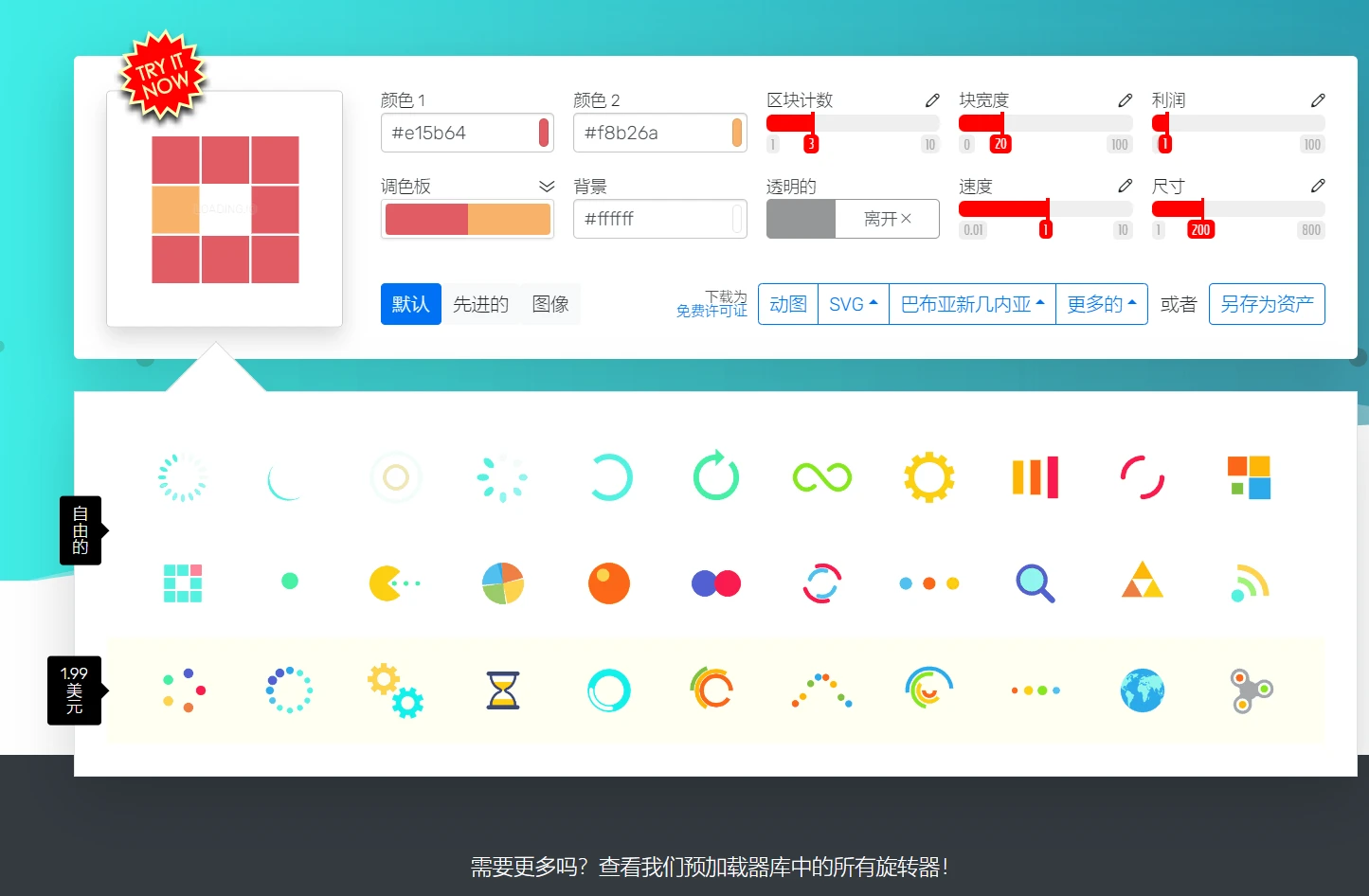Click pencil edit icon beside 区块计数
Viewport: 1369px width, 896px height.
(932, 100)
